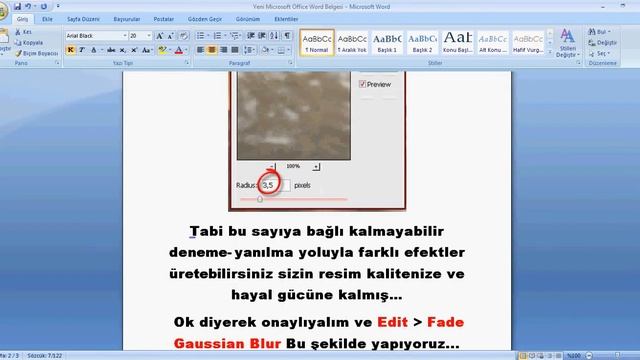Open the font size 20 dropdown
The height and width of the screenshot is (360, 640).
149,36
